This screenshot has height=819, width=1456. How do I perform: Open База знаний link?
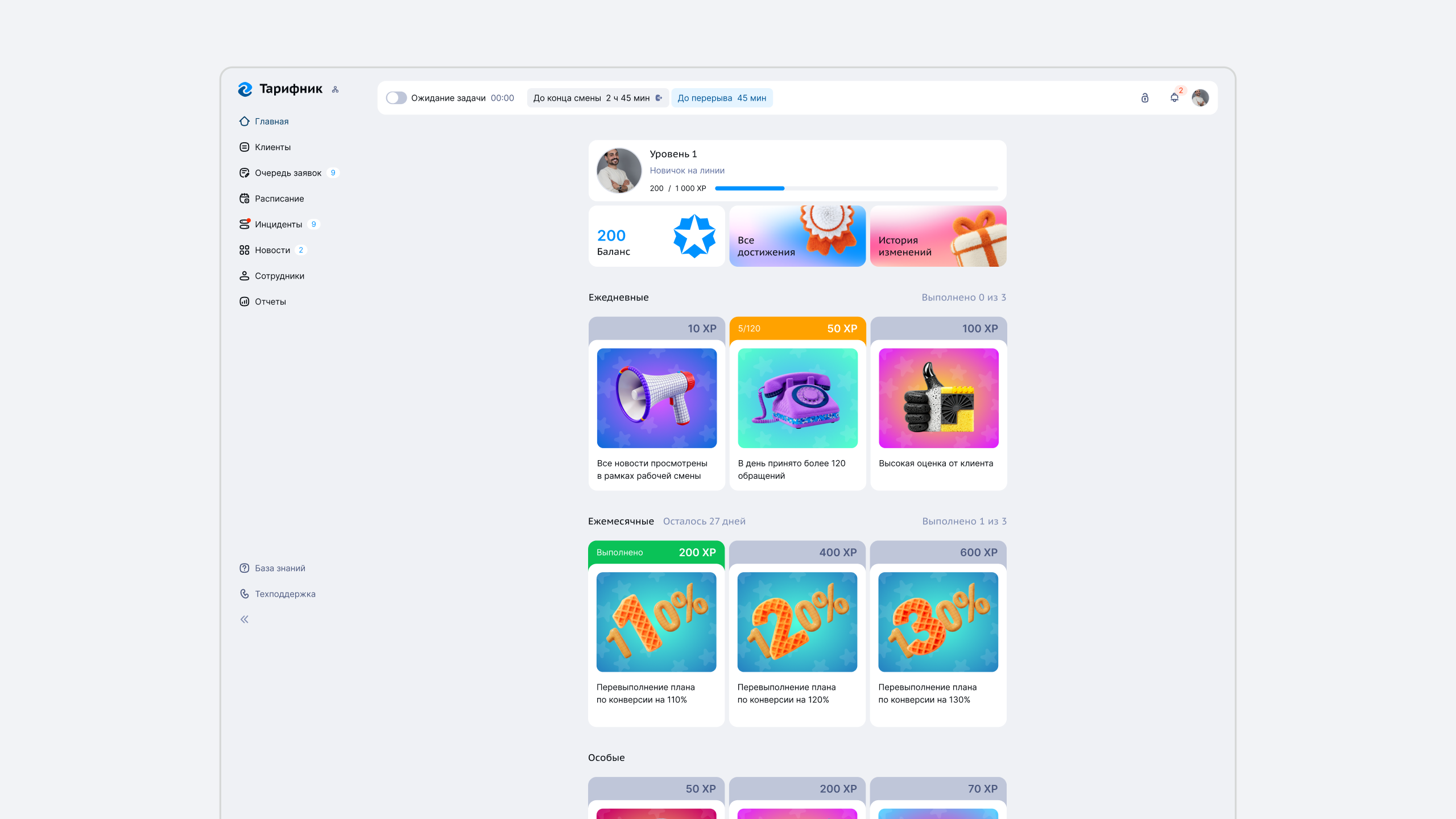pos(280,568)
